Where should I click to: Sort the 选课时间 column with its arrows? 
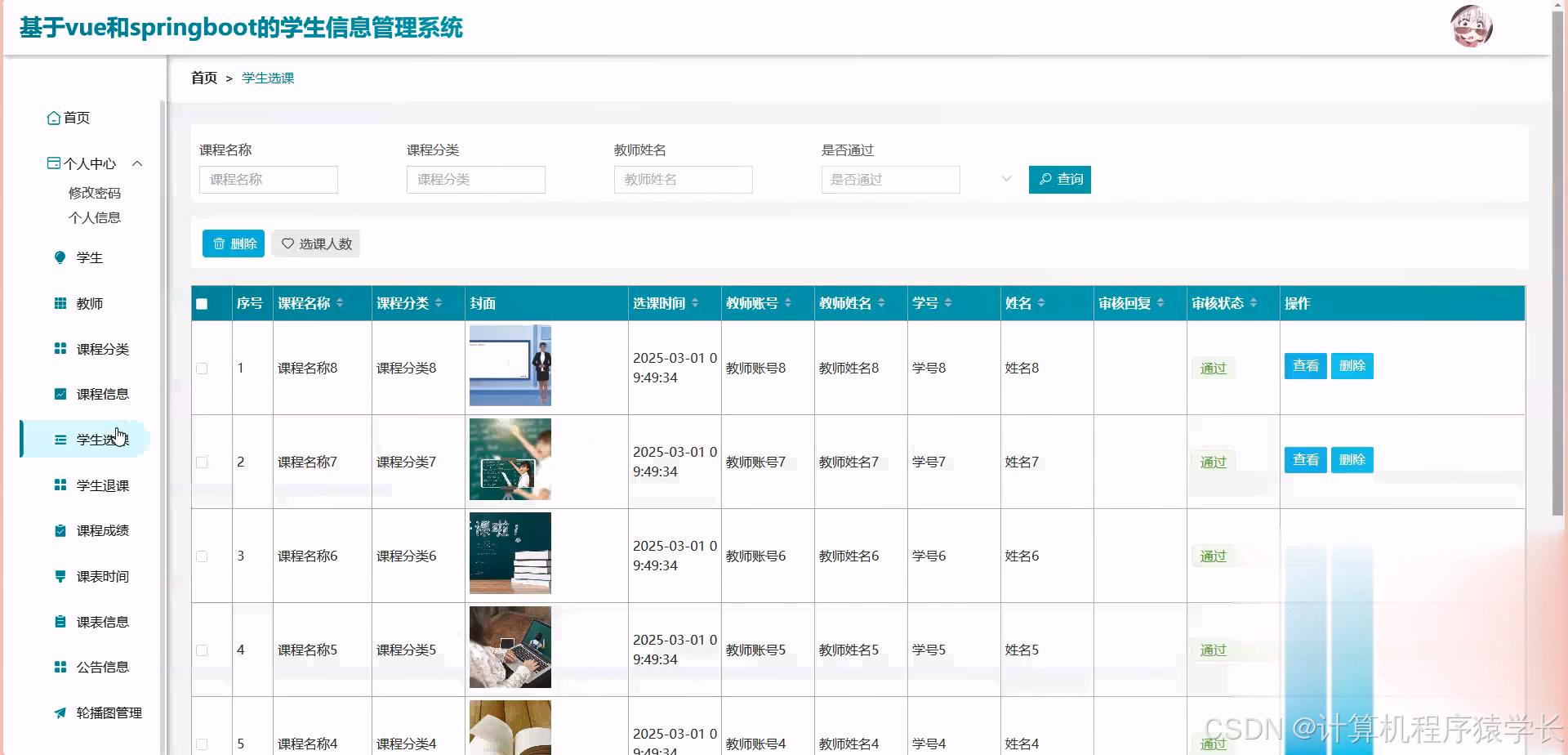[696, 302]
